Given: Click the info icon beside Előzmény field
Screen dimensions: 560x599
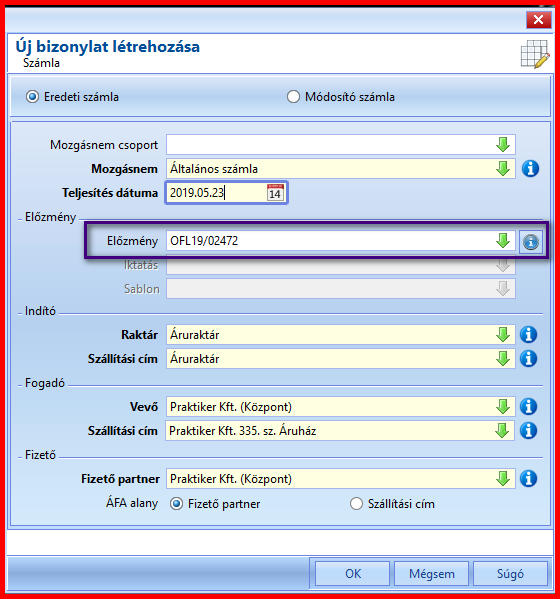Looking at the screenshot, I should (531, 242).
